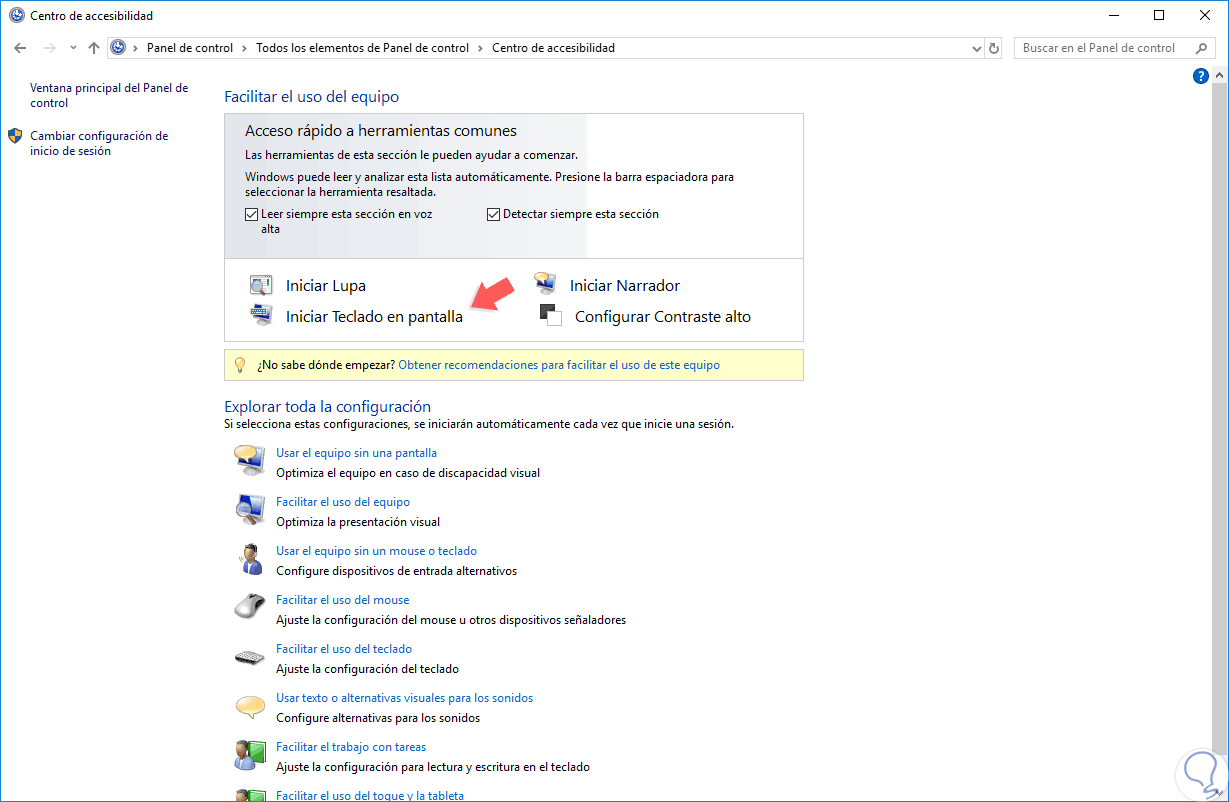Viewport: 1229px width, 802px height.
Task: Click text Ajuste la configuración del teclado
Action: 367,669
